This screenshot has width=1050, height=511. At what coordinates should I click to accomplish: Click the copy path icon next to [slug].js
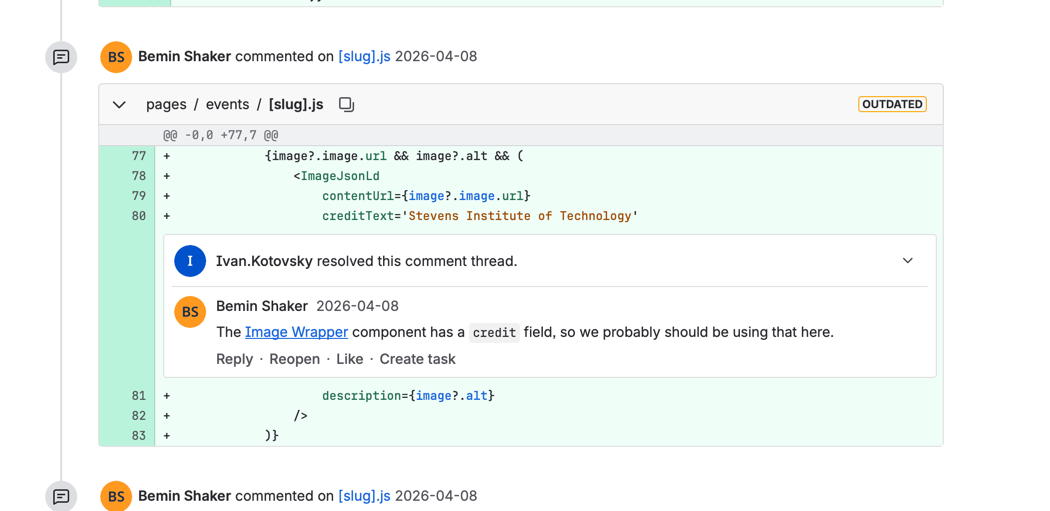click(346, 104)
